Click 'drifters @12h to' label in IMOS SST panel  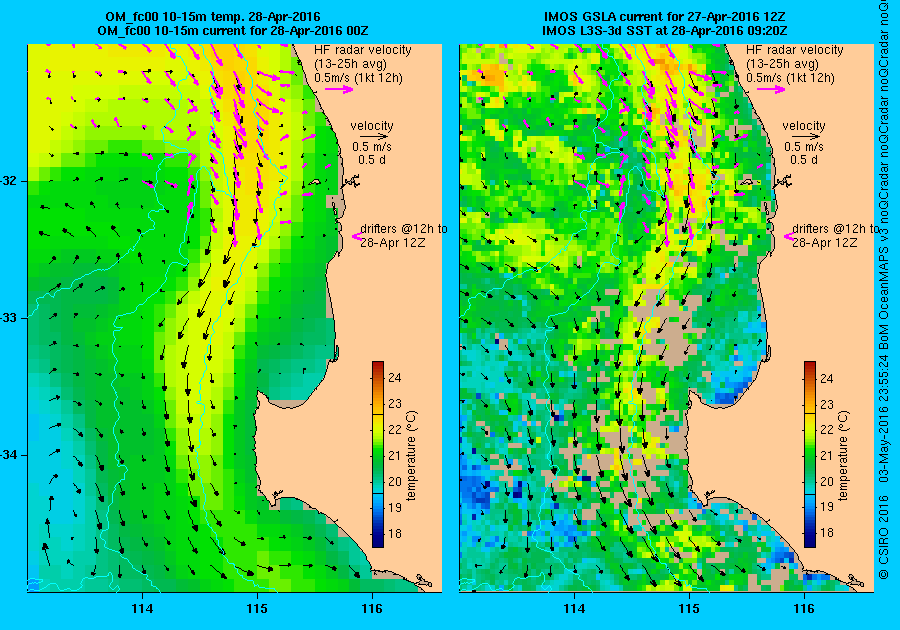click(x=835, y=228)
